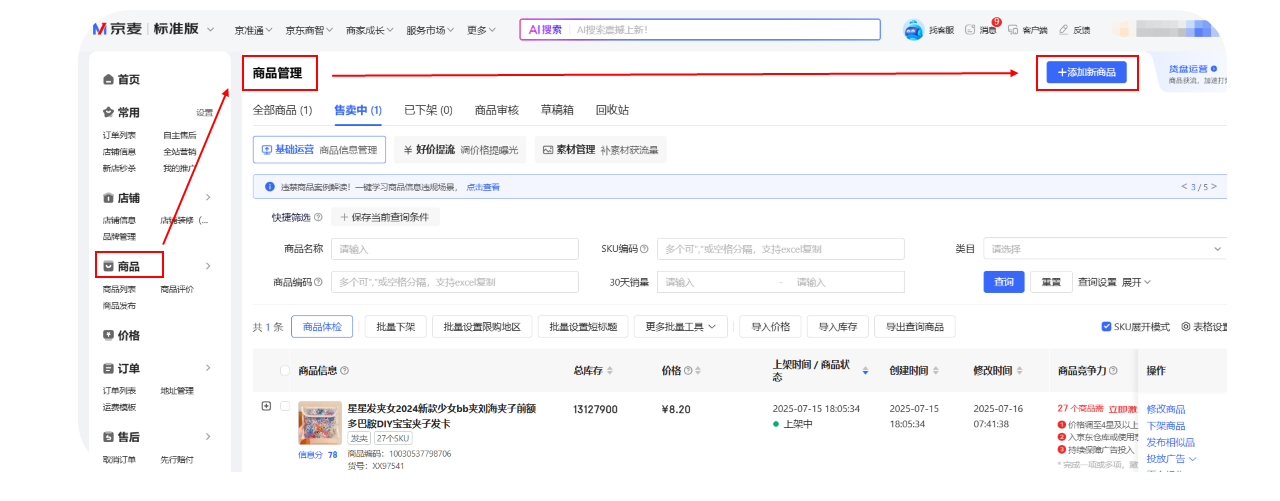Click the 找客服 robot avatar icon
The width and height of the screenshot is (1280, 501).
(914, 30)
